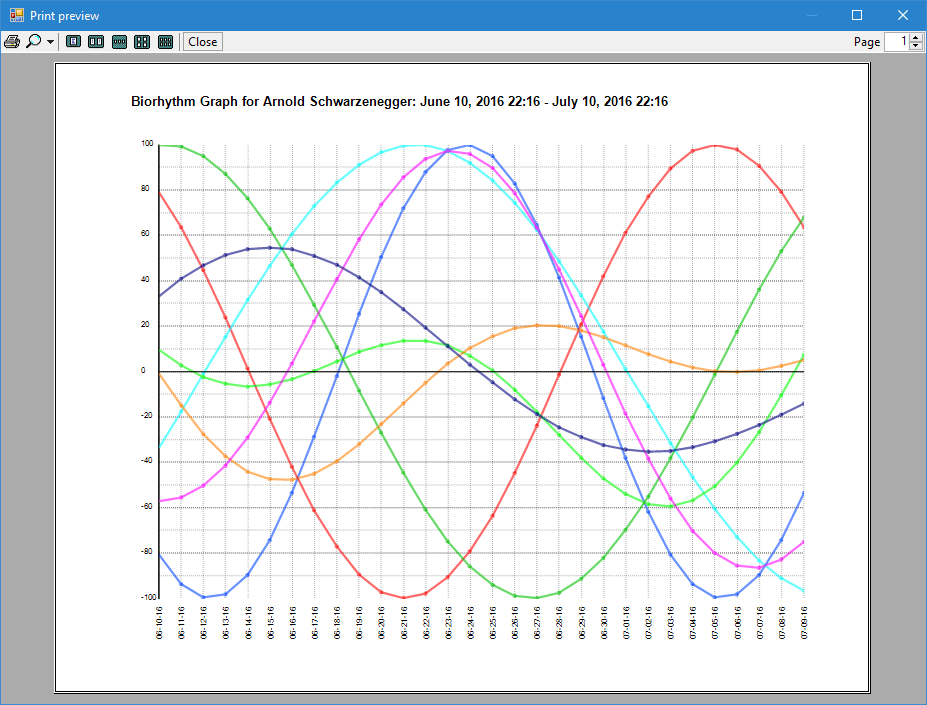Click the -100 y-axis label
The image size is (927, 705).
pos(148,597)
